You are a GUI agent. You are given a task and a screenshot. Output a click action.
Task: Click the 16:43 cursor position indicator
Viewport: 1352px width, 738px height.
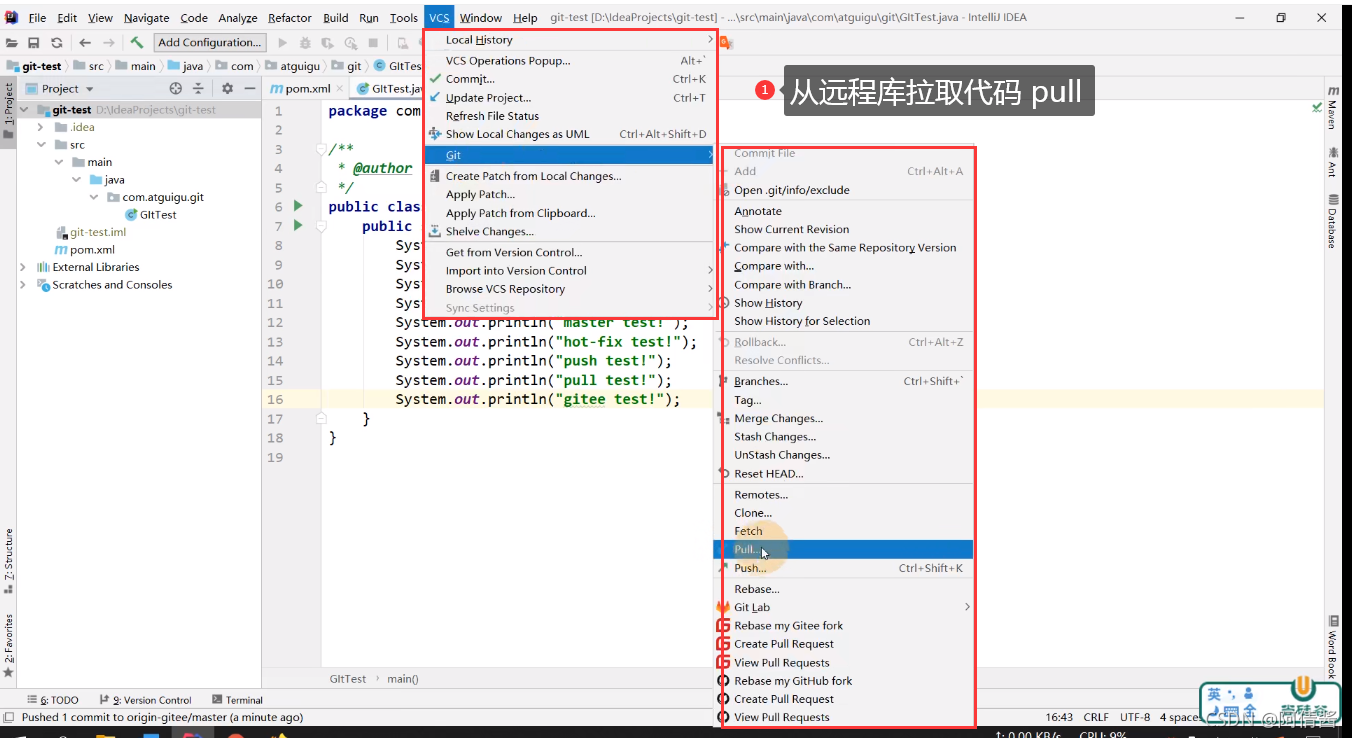pos(1059,717)
